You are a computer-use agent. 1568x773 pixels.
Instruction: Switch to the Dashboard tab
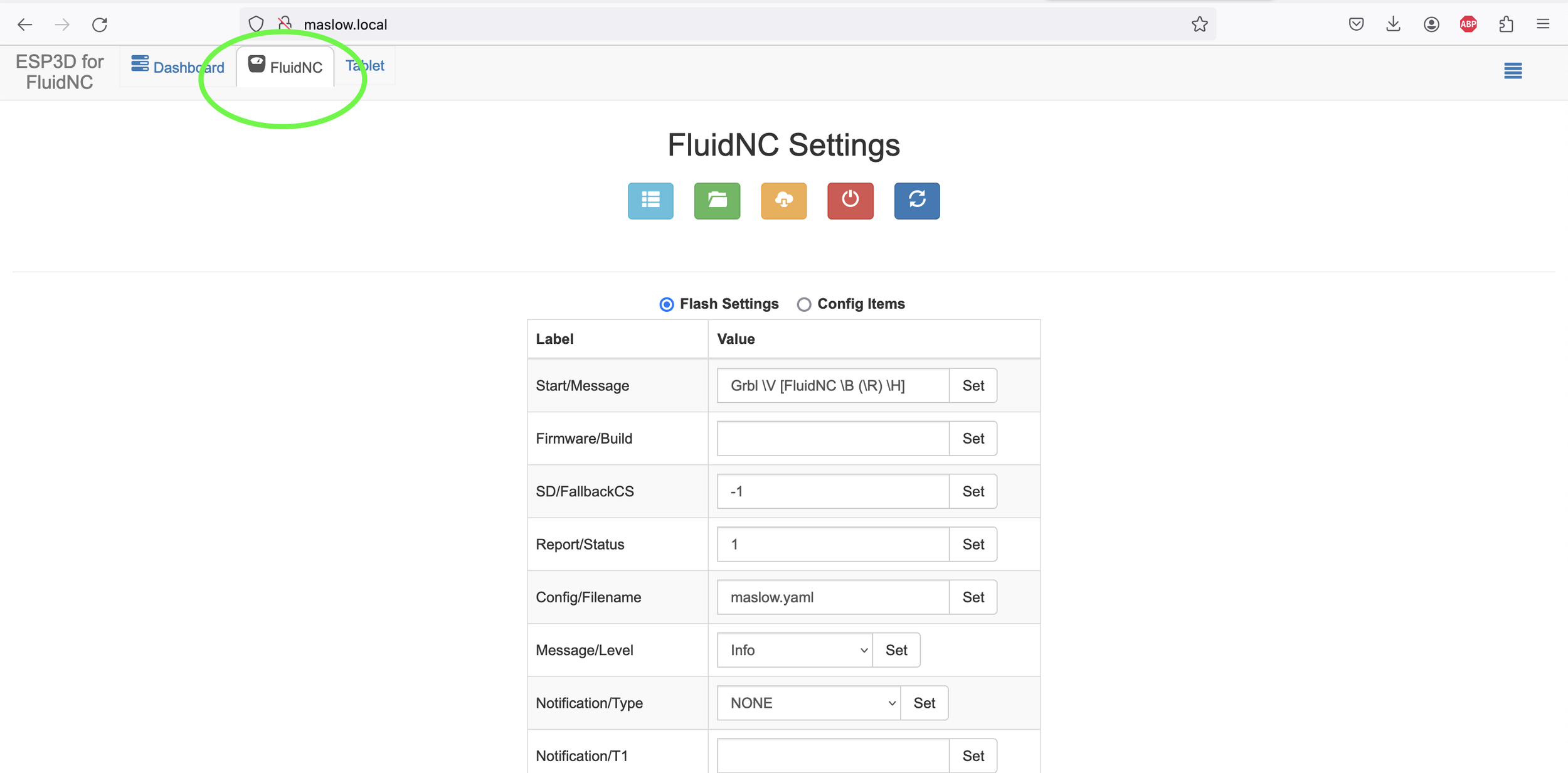point(177,67)
